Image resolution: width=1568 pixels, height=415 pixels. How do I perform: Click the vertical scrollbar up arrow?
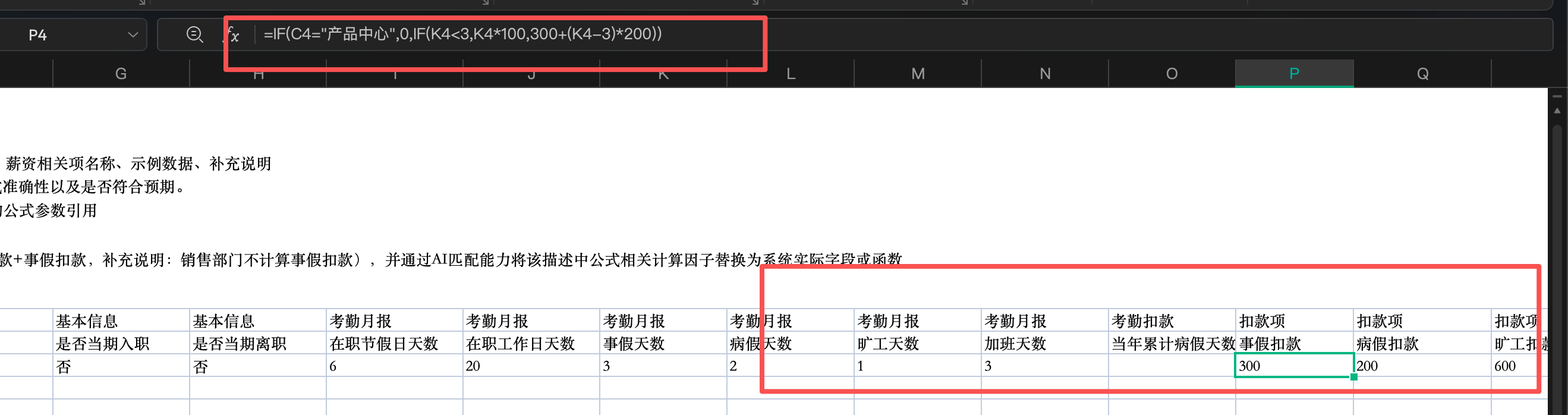(x=1557, y=111)
